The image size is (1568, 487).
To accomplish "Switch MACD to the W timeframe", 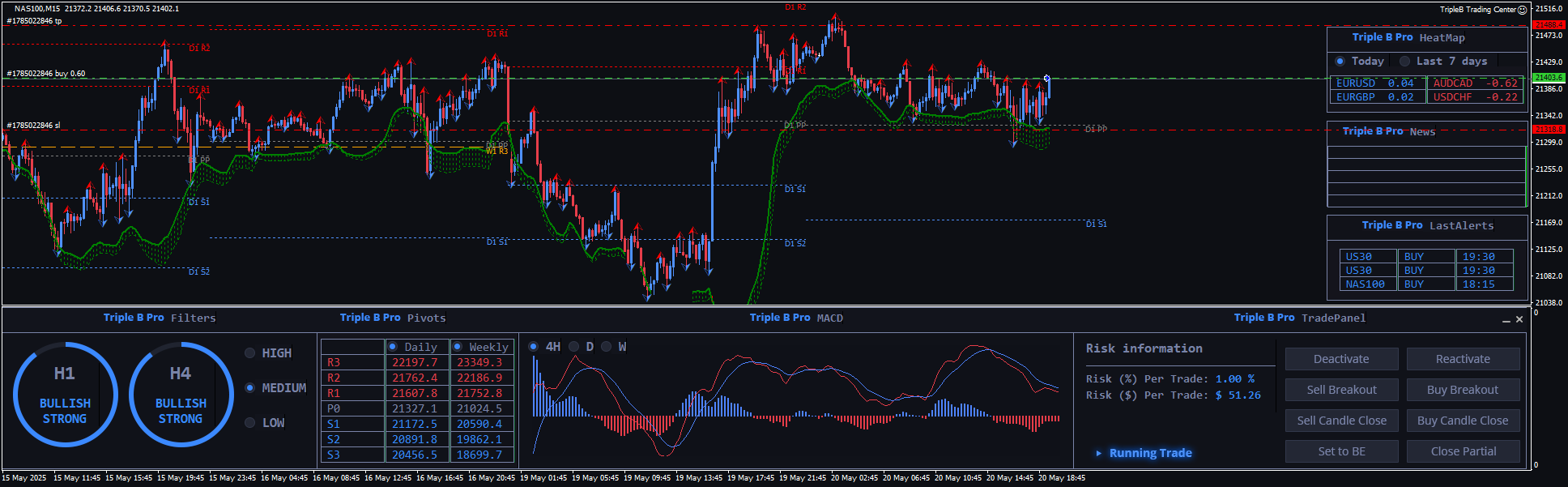I will (606, 347).
